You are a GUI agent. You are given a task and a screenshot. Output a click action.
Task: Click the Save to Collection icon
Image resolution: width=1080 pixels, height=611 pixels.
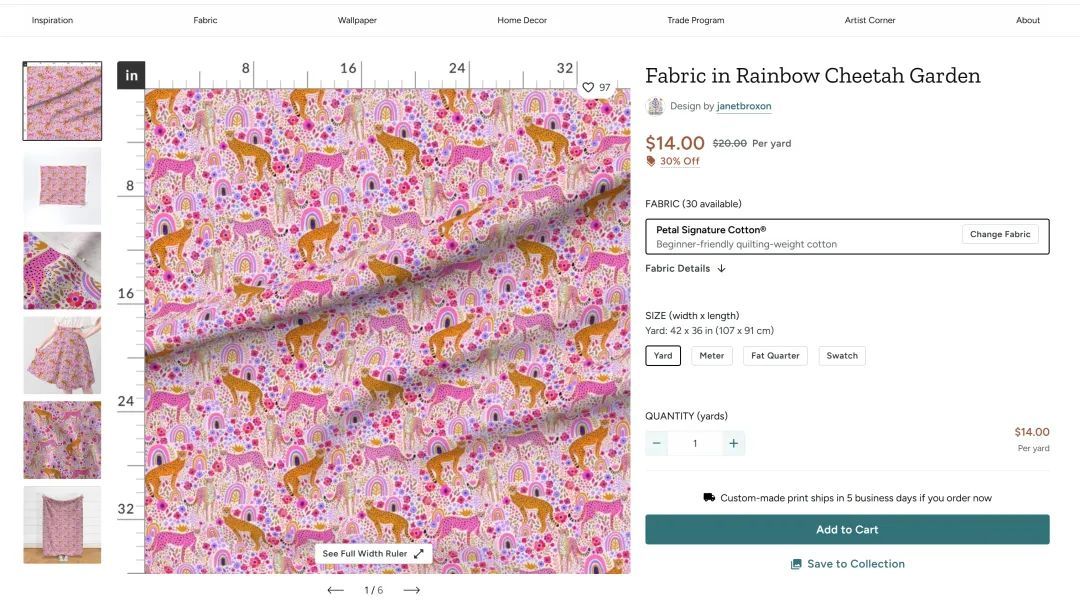(796, 564)
